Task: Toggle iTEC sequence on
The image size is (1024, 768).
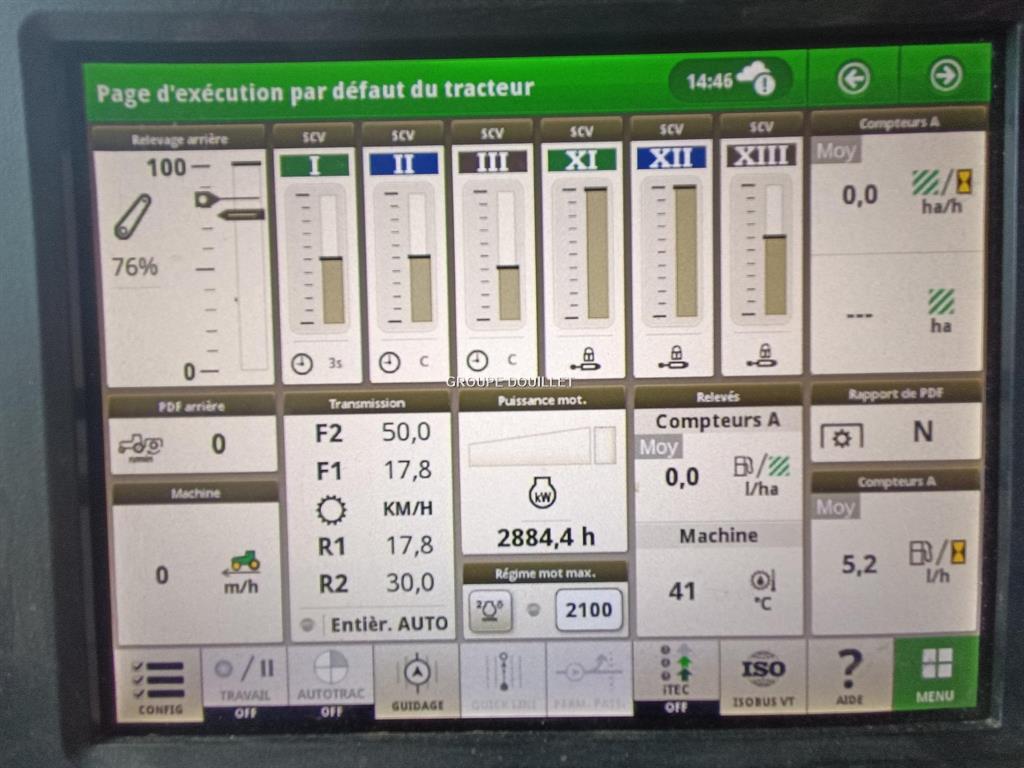Action: [675, 675]
